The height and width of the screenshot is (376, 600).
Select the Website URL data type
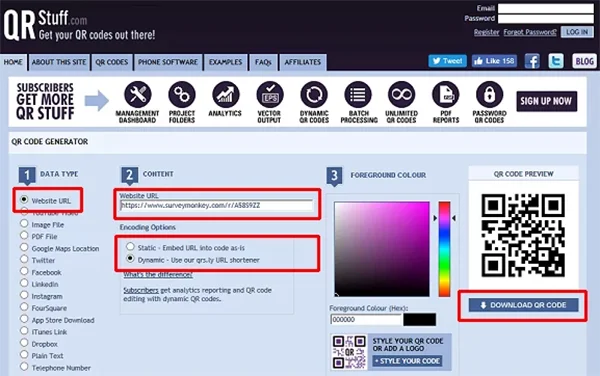coord(24,200)
